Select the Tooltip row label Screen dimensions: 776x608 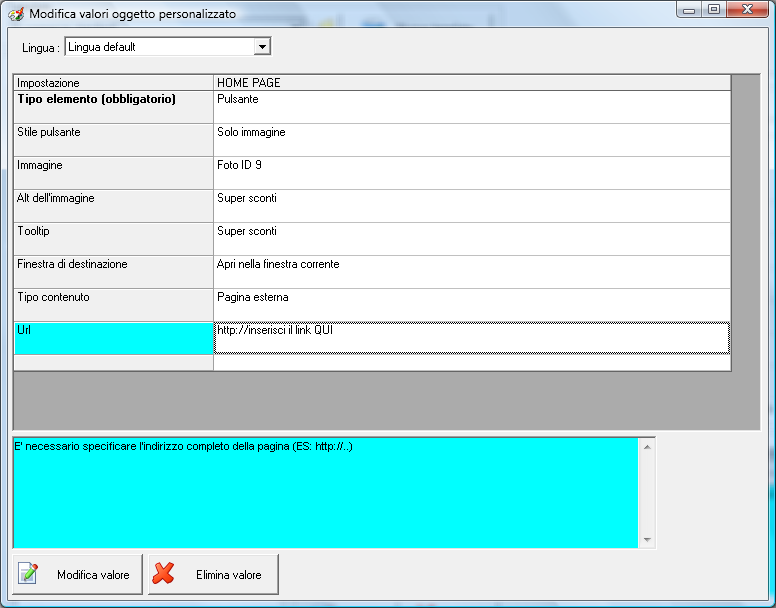pyautogui.click(x=114, y=239)
